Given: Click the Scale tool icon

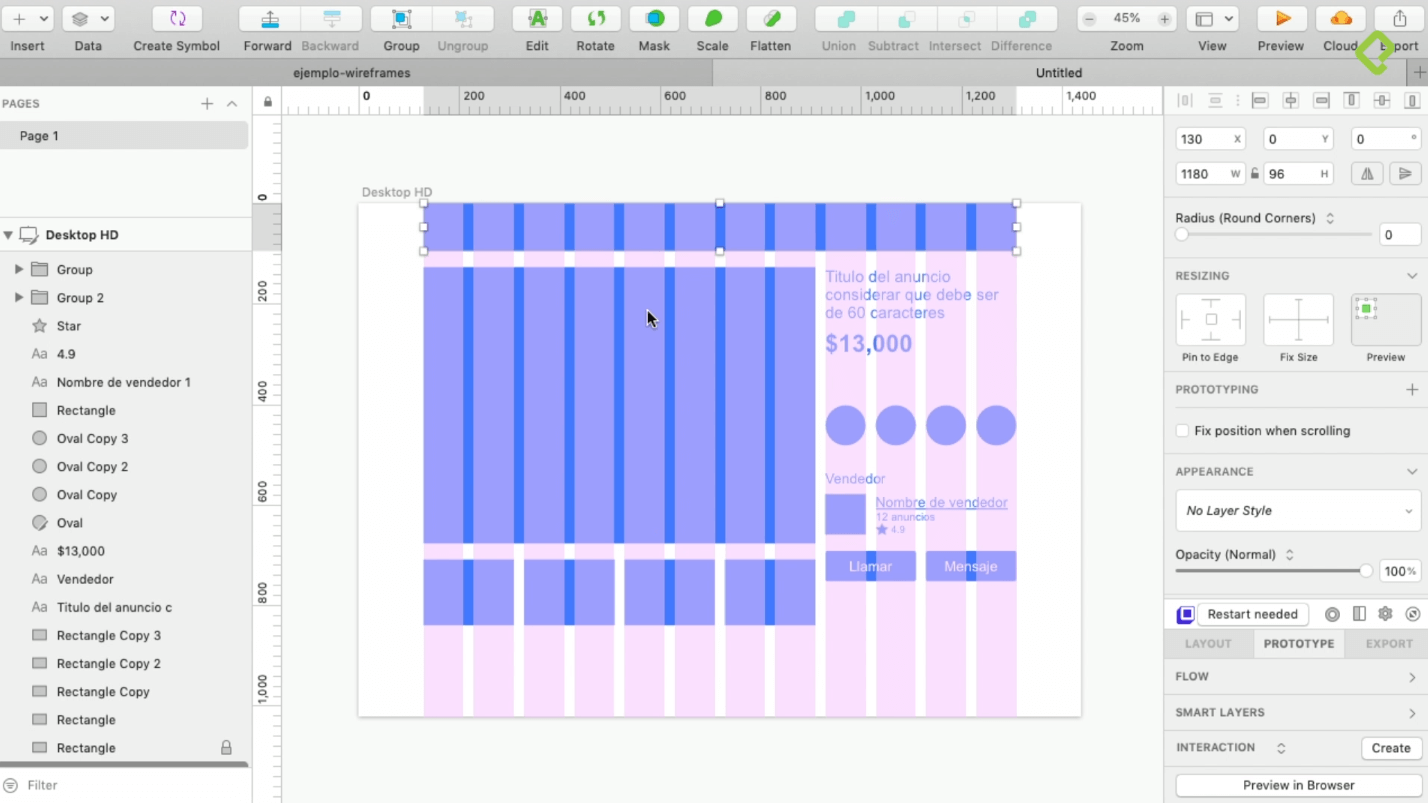Looking at the screenshot, I should (x=712, y=19).
